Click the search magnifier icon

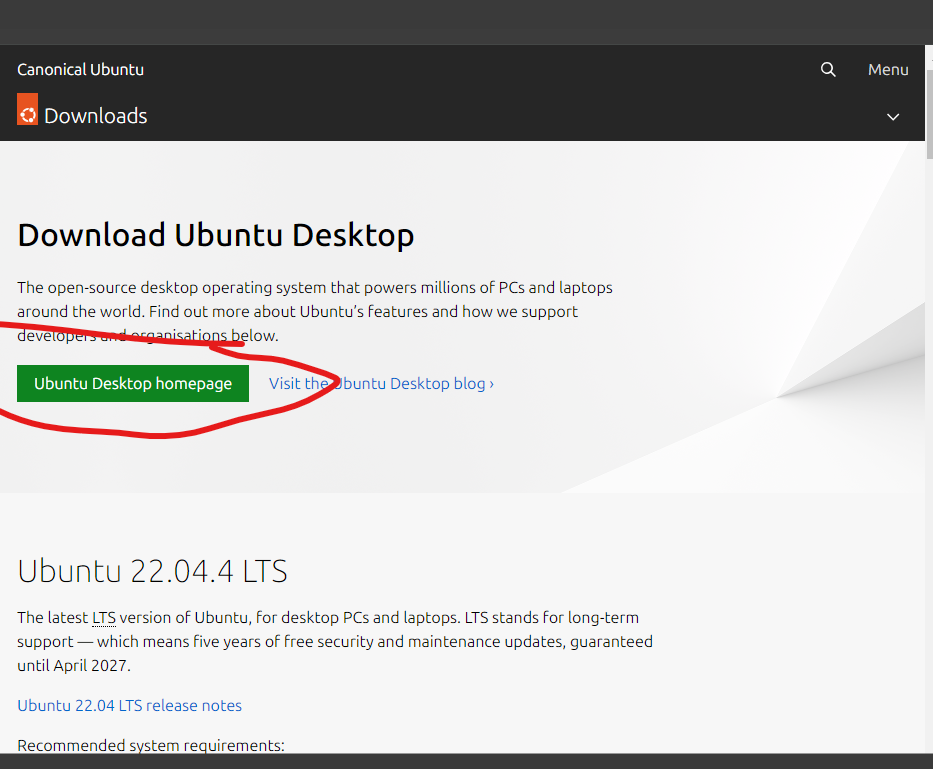coord(828,70)
